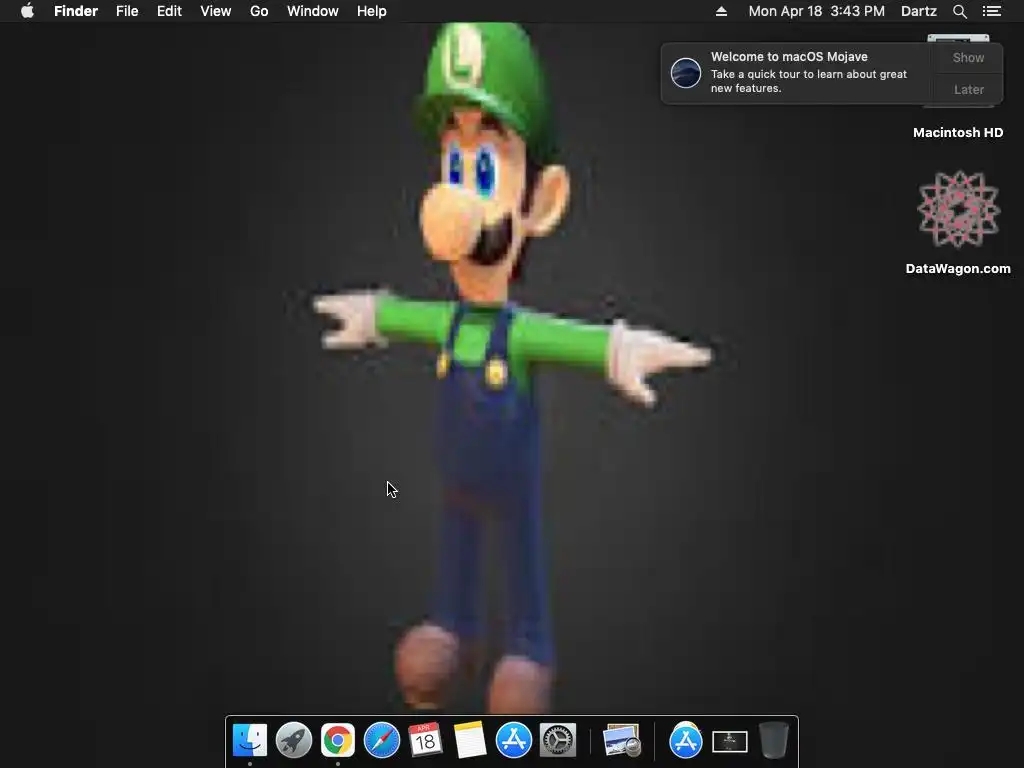1024x768 pixels.
Task: Open Calendar showing 18 in Dock
Action: [x=425, y=741]
